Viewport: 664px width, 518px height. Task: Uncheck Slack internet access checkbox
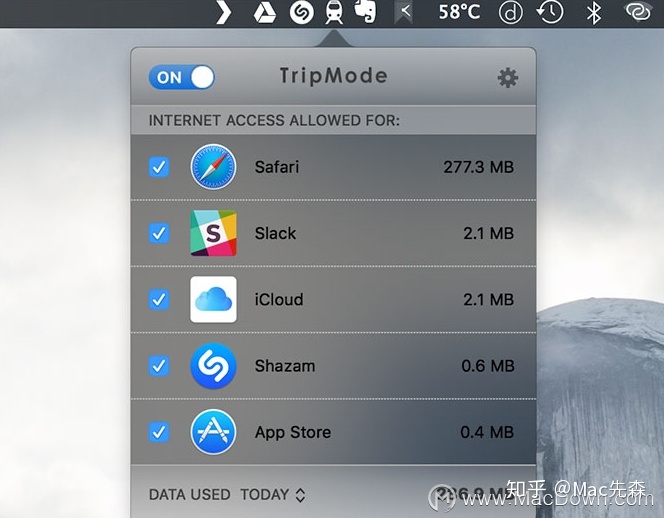click(159, 233)
